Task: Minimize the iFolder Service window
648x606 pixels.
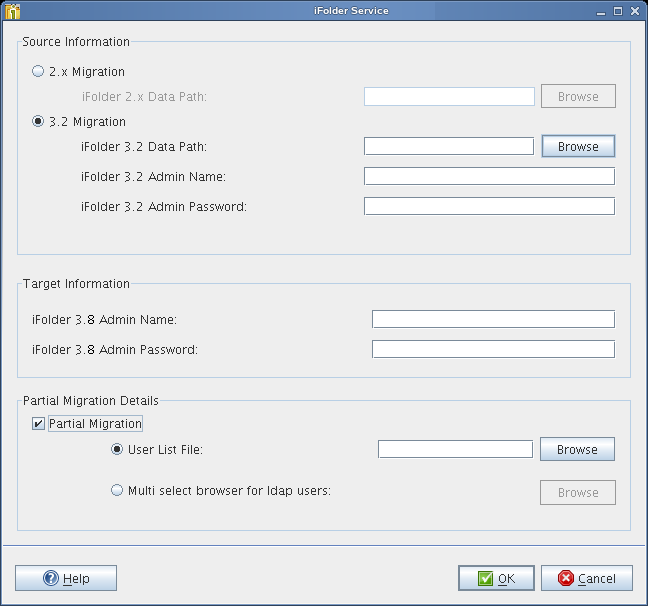Action: [x=601, y=12]
